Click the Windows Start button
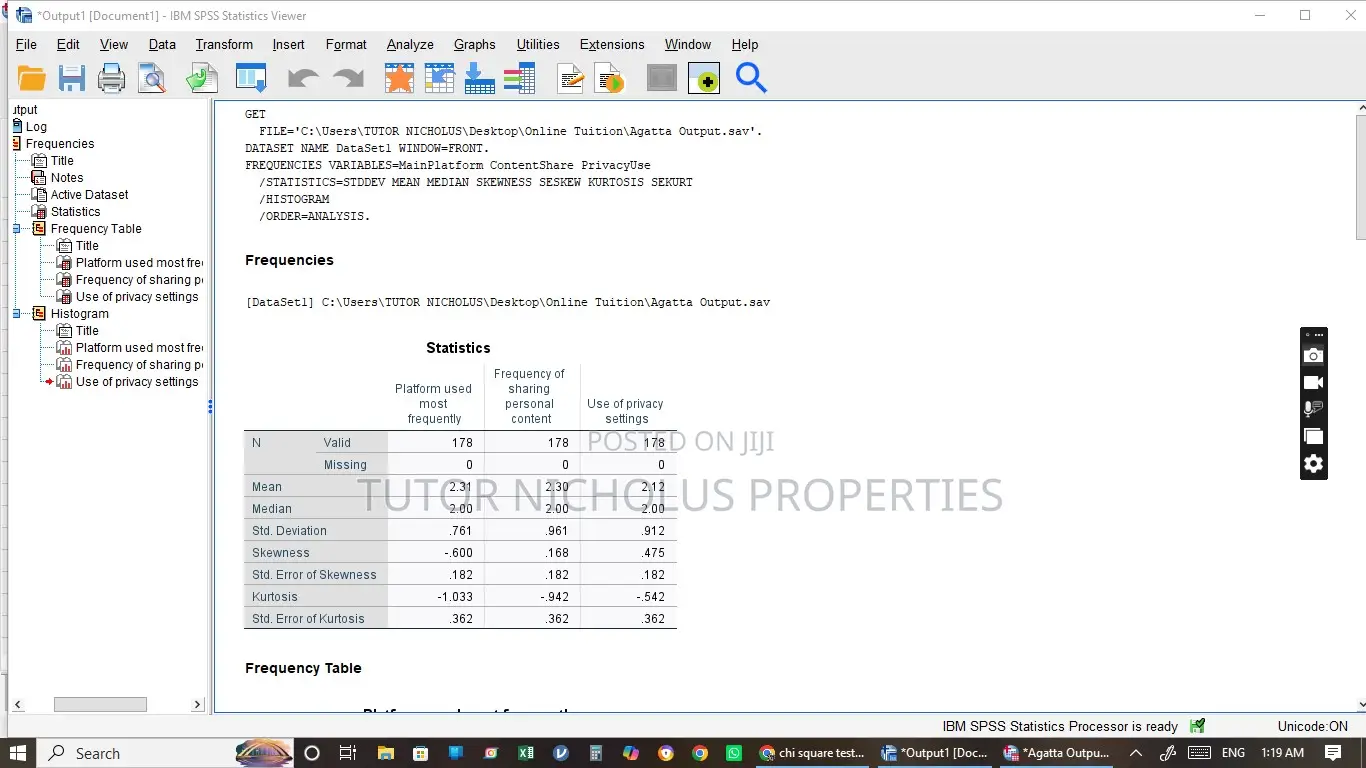This screenshot has height=768, width=1366. click(18, 753)
